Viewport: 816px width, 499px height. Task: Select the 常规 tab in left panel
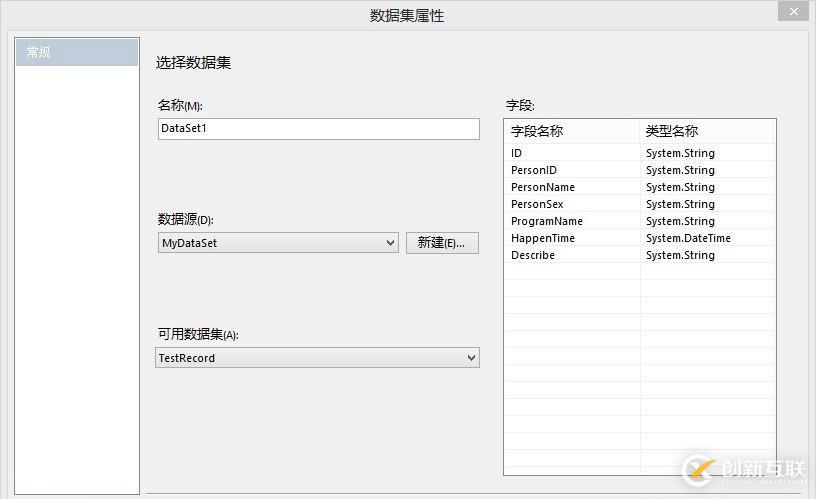tap(76, 52)
